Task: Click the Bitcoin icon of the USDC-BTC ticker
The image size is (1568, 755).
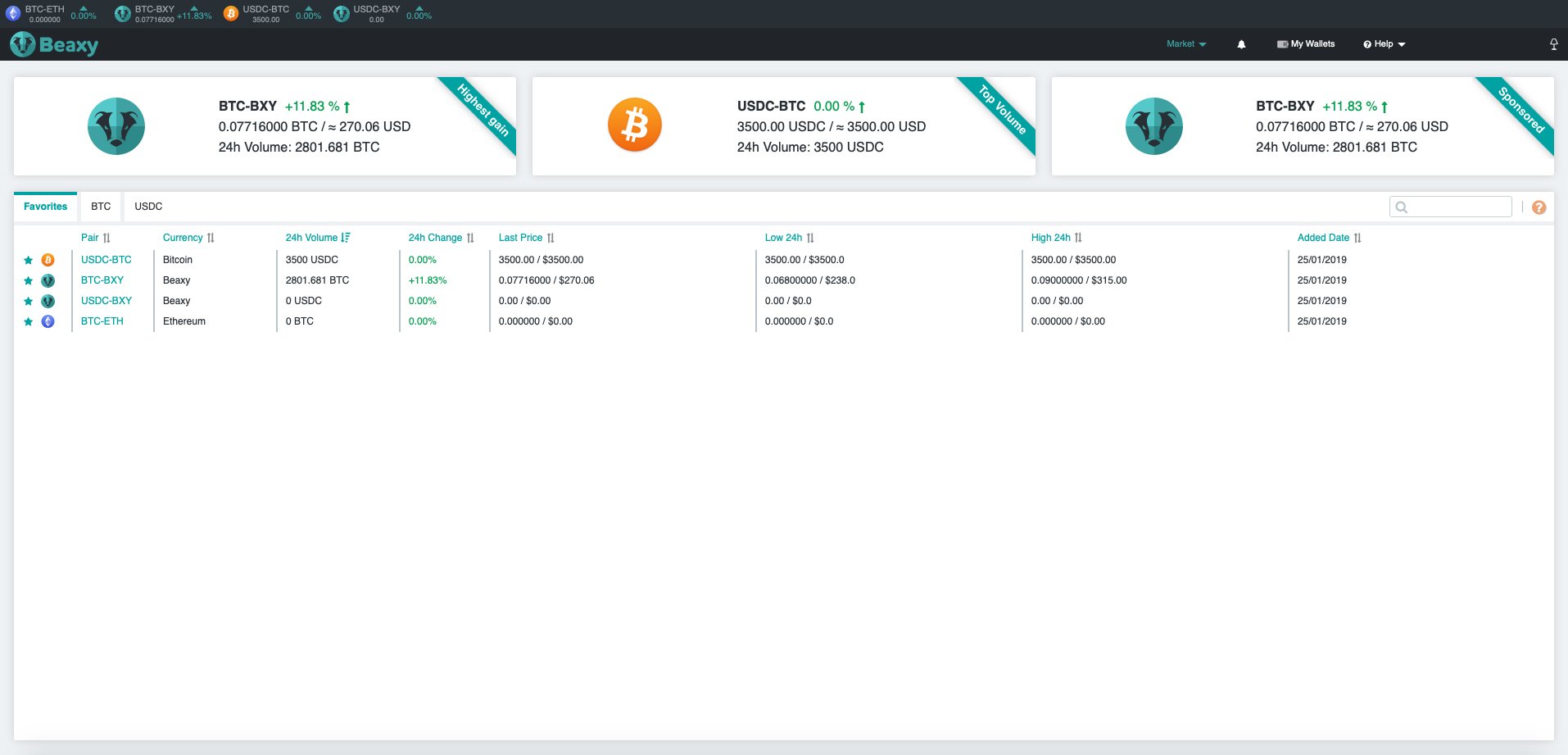Action: click(231, 13)
